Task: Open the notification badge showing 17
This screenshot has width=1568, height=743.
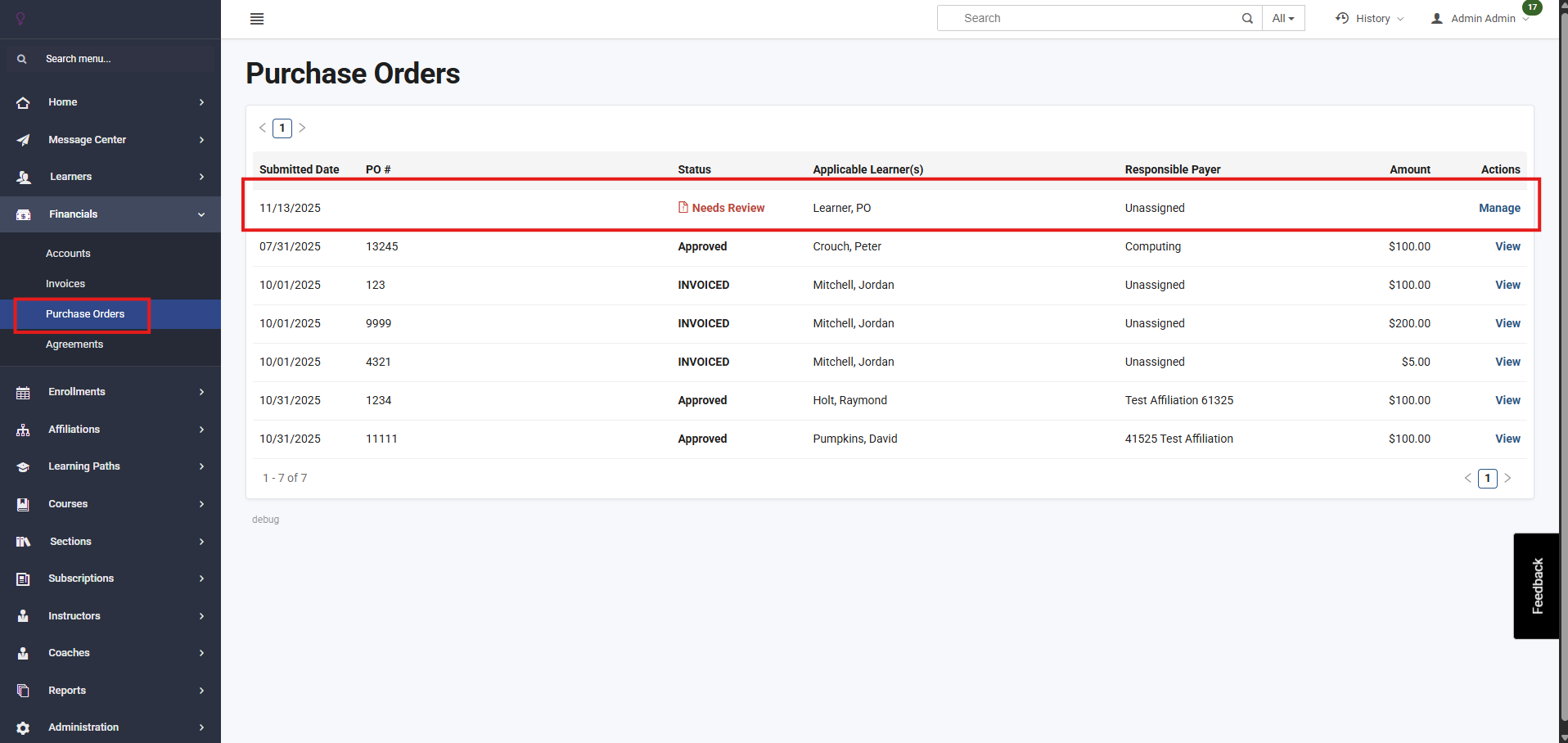Action: [x=1532, y=7]
